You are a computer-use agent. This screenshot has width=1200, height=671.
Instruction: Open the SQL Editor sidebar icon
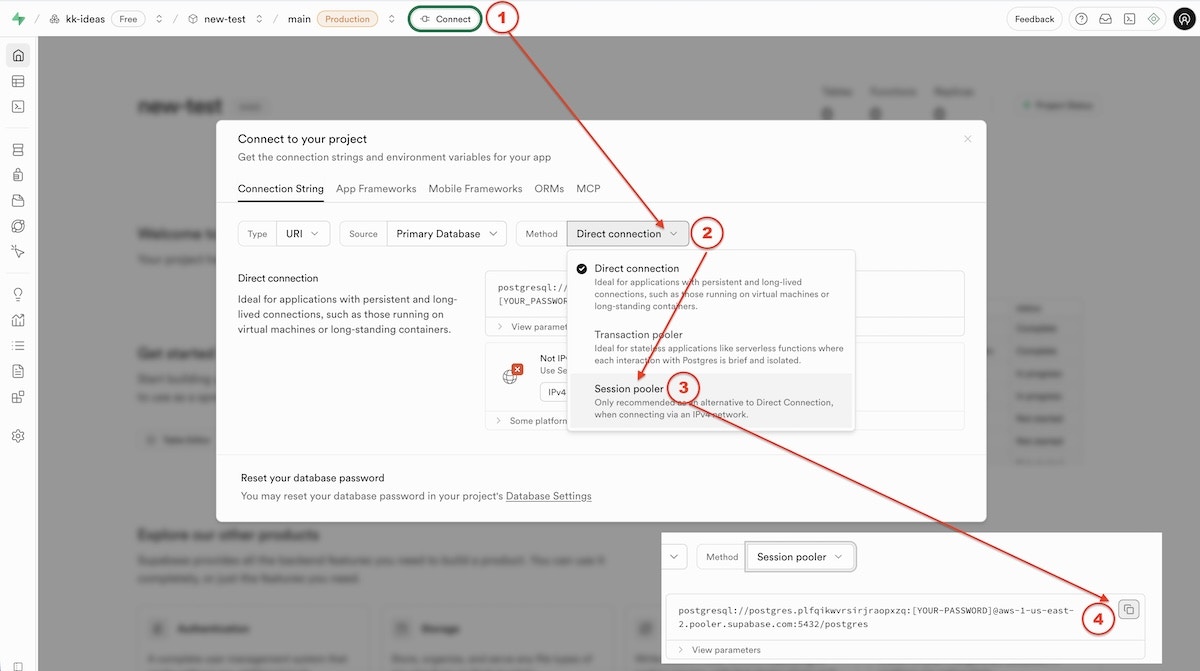click(x=18, y=106)
